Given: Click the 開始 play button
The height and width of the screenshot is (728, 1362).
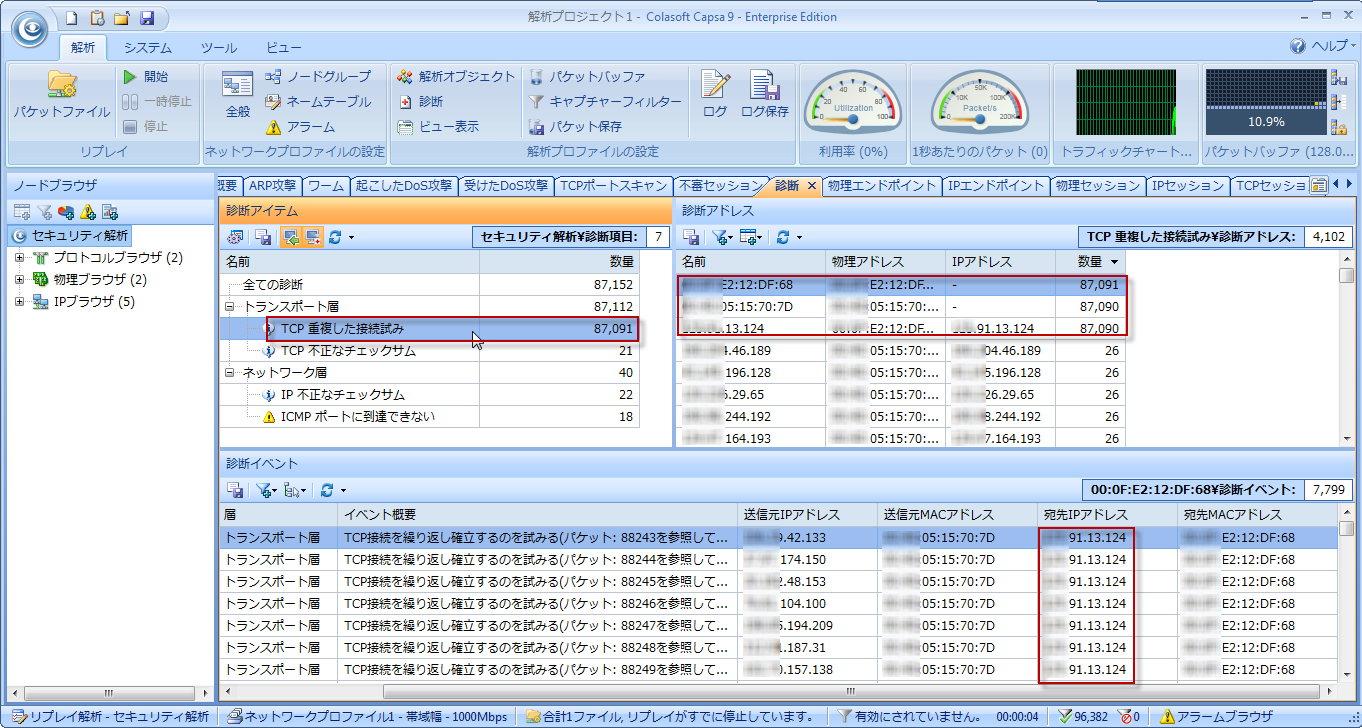Looking at the screenshot, I should [131, 76].
